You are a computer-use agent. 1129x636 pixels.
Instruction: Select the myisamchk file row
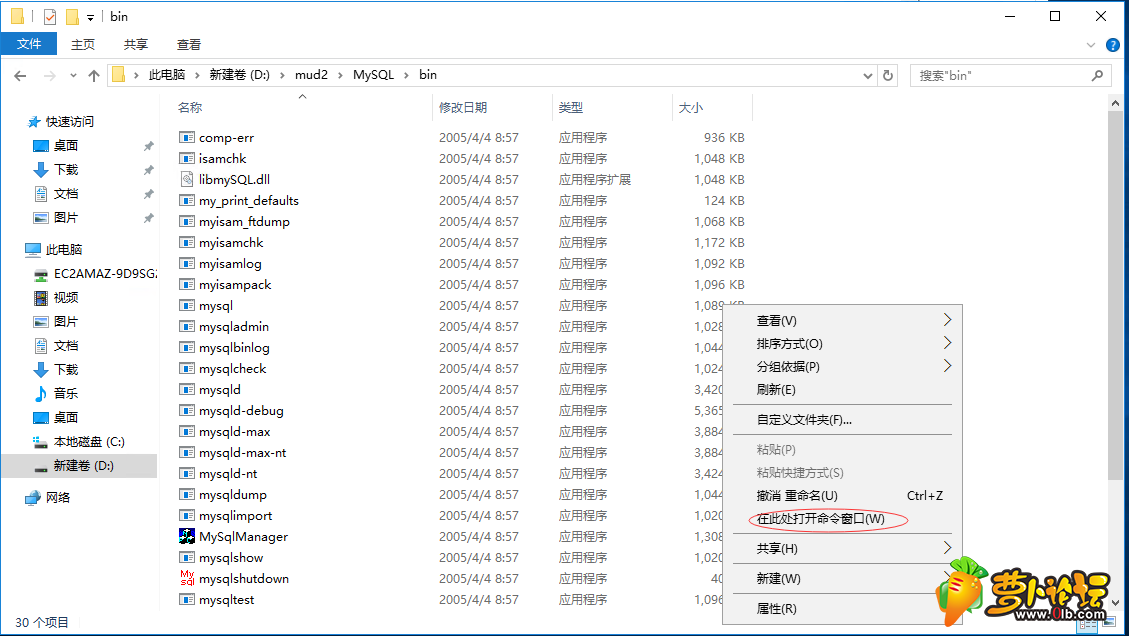pos(462,243)
